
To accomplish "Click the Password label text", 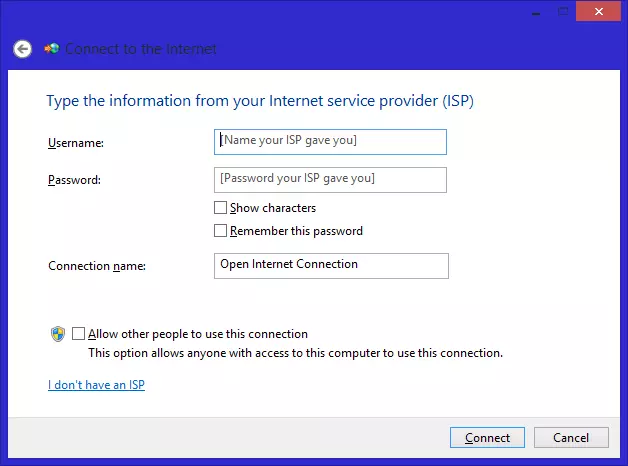I will 75,180.
